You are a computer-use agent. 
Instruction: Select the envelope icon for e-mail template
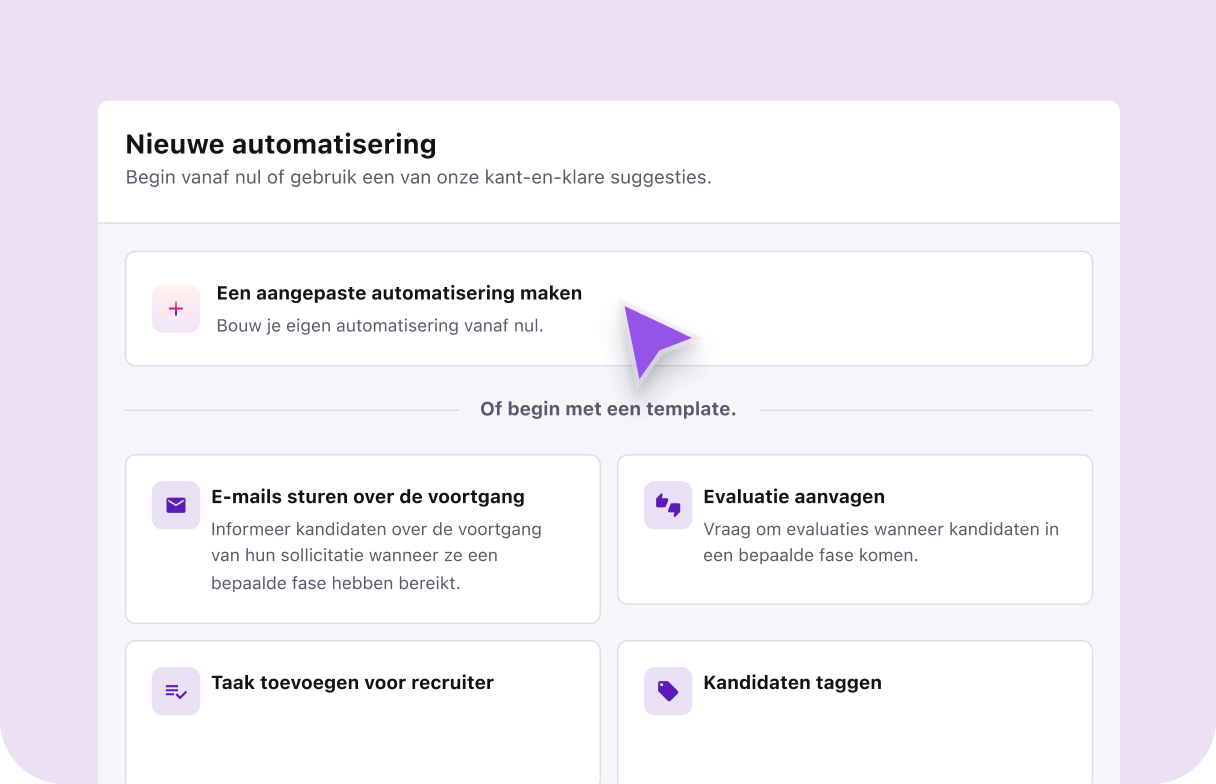[176, 505]
